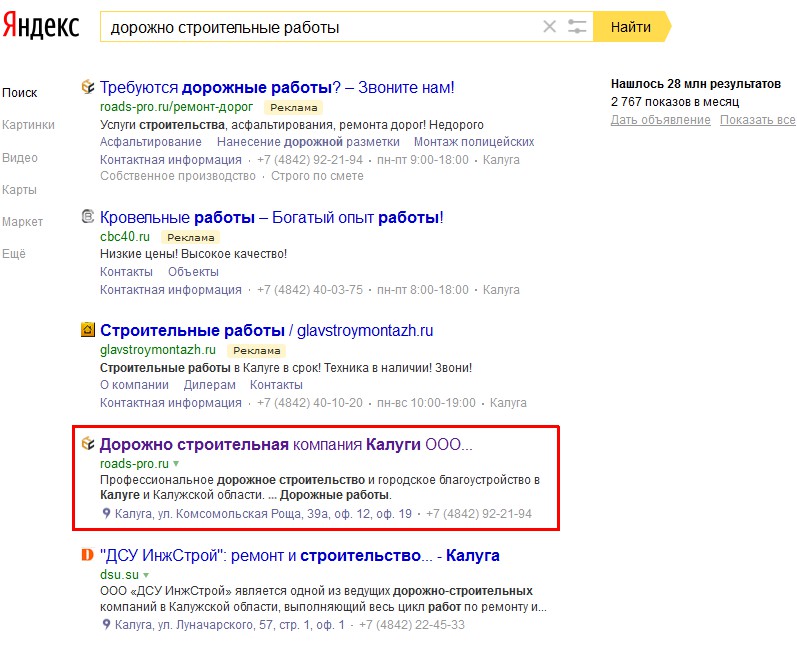The image size is (797, 647).
Task: Click the Яндекс logo
Action: (41, 26)
